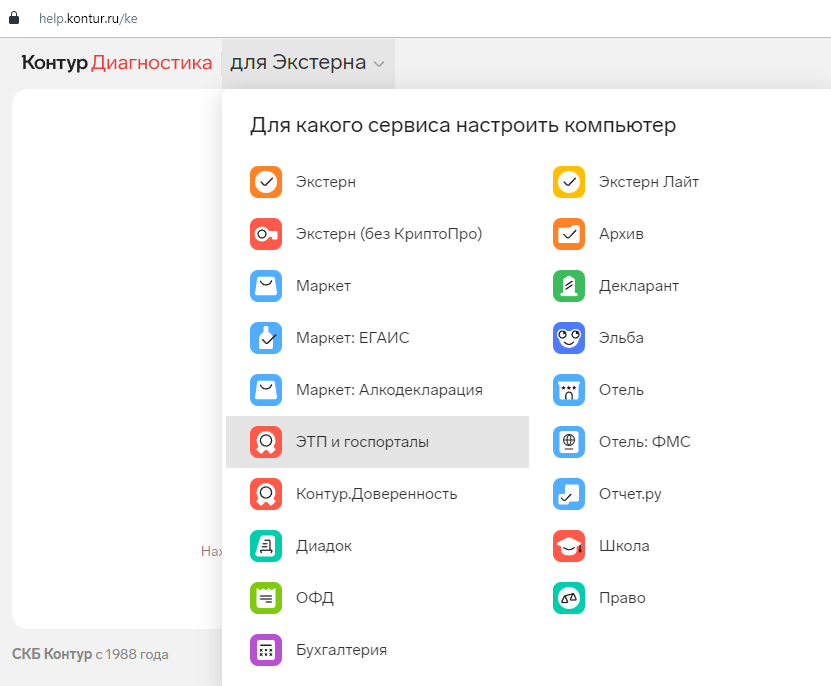The width and height of the screenshot is (831, 686).
Task: Click the Контур Диагностика logo
Action: pos(117,63)
